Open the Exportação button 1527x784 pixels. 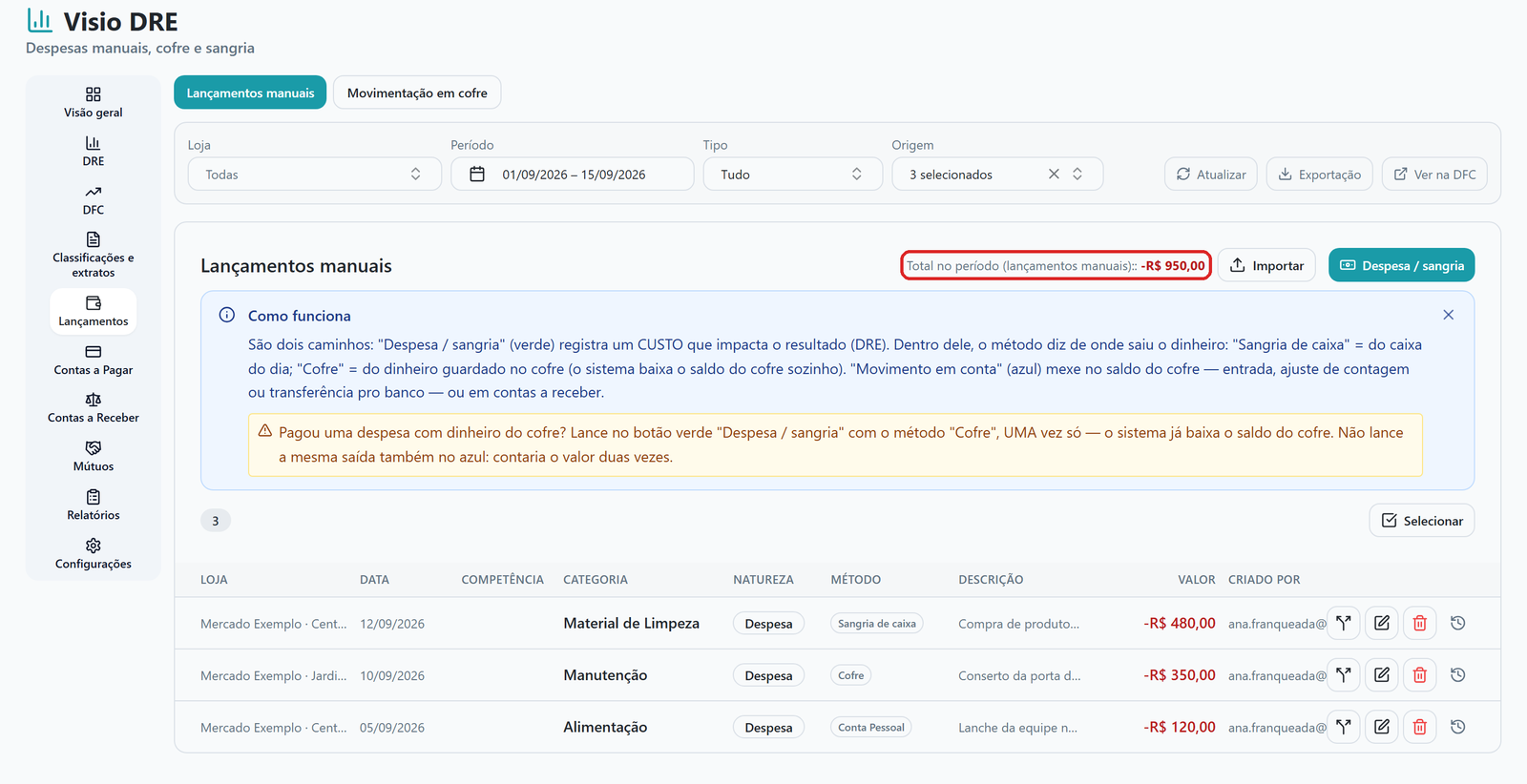coord(1319,175)
